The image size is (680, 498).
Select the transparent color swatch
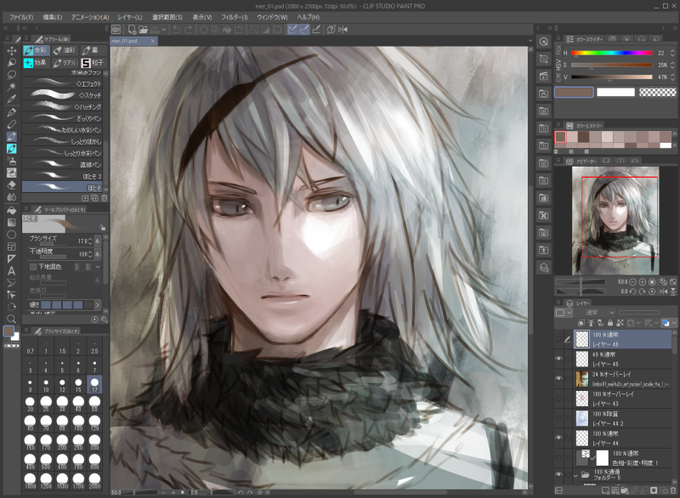point(657,92)
